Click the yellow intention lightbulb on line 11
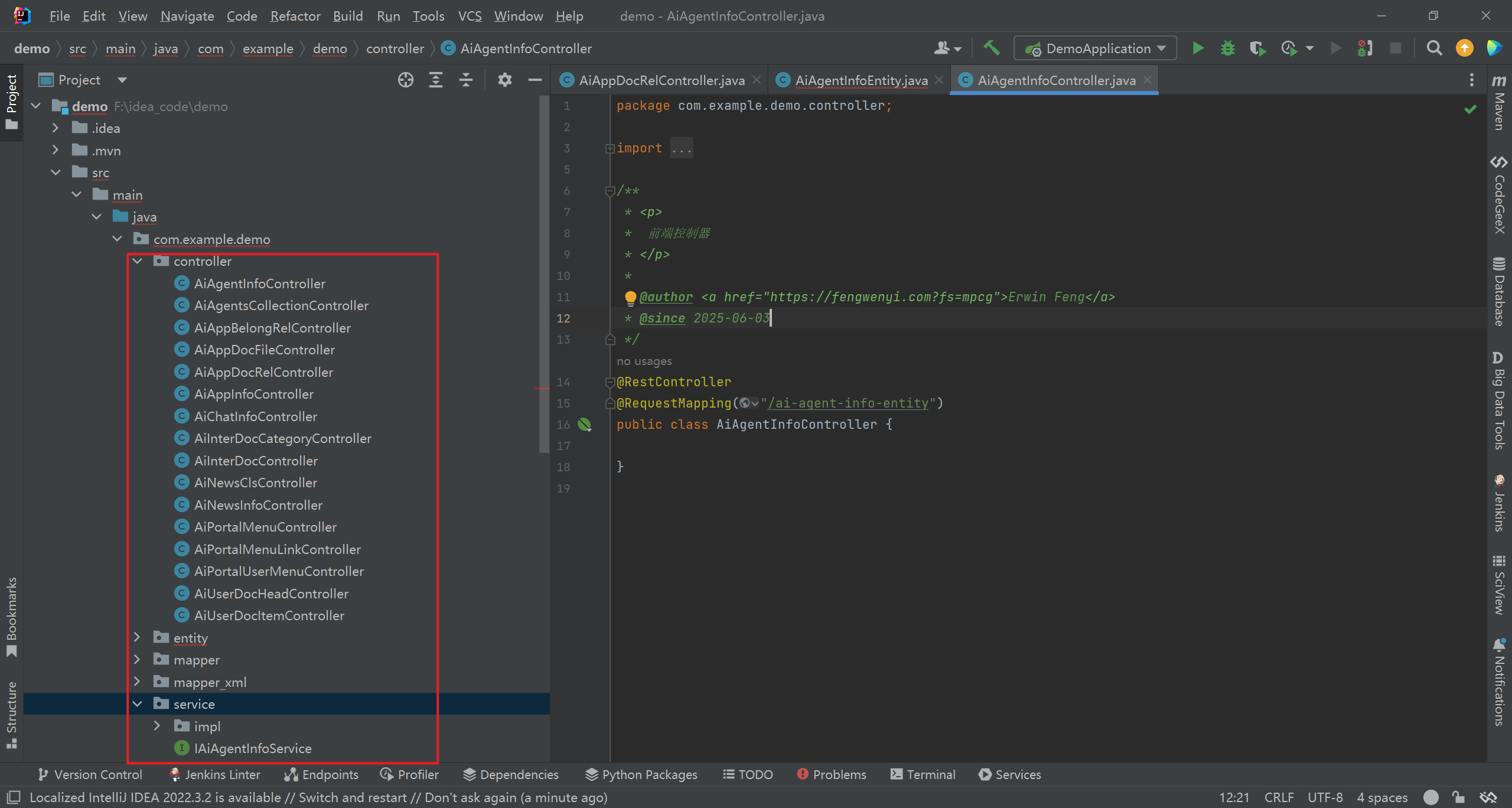The height and width of the screenshot is (808, 1512). point(630,297)
